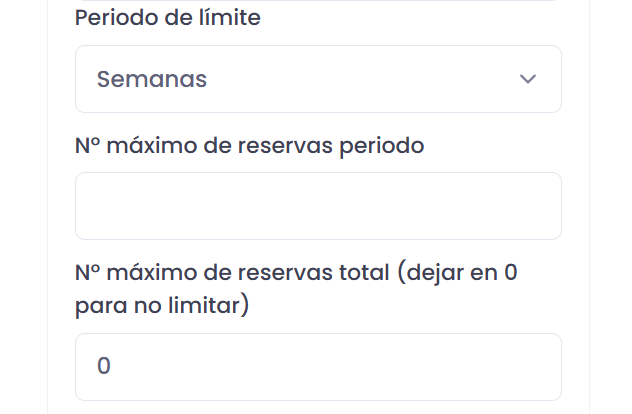Screen dimensions: 632x414
Task: Click the Nº máximo de reservas total label
Action: (x=295, y=288)
